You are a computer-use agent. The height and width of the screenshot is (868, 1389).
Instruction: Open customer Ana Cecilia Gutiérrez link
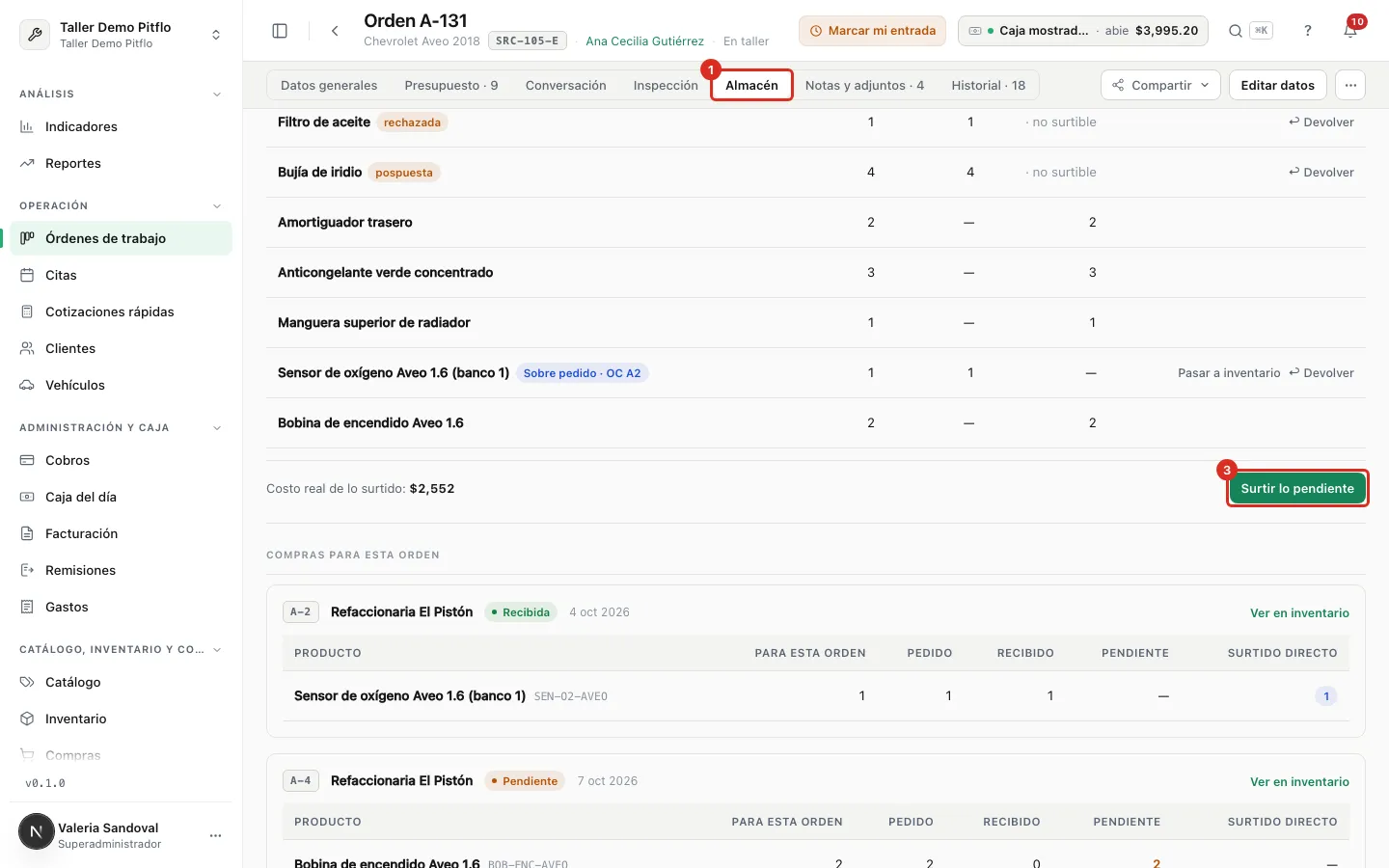point(644,41)
